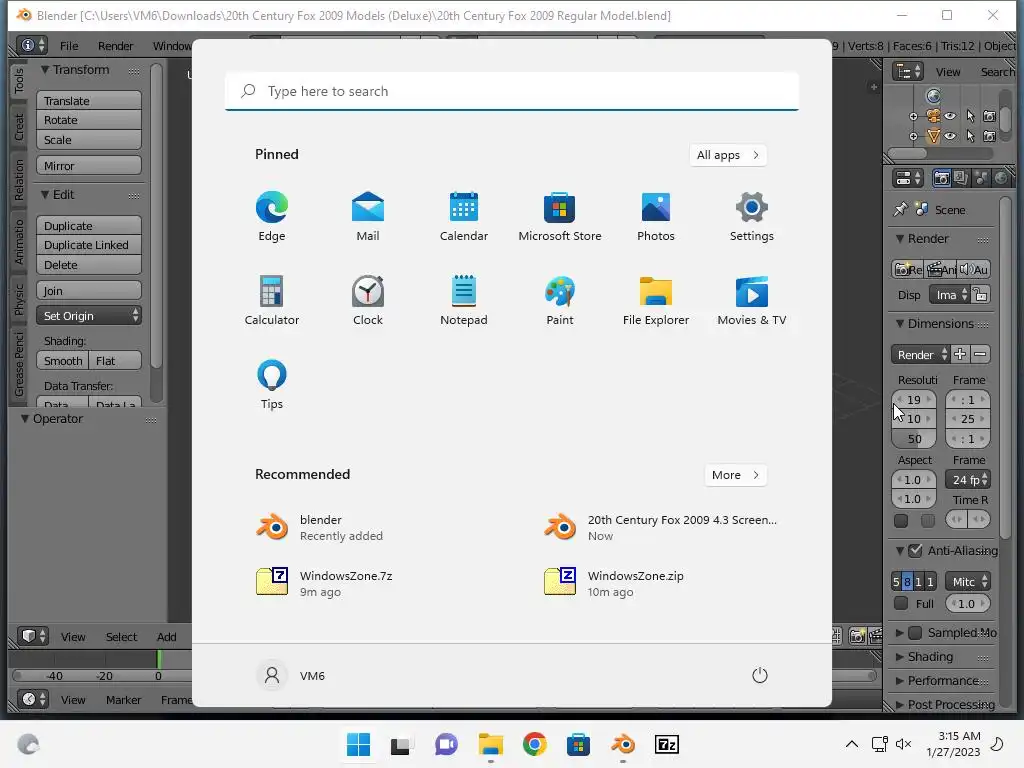The height and width of the screenshot is (768, 1024).
Task: Open the Render menu in Blender header
Action: tap(115, 46)
